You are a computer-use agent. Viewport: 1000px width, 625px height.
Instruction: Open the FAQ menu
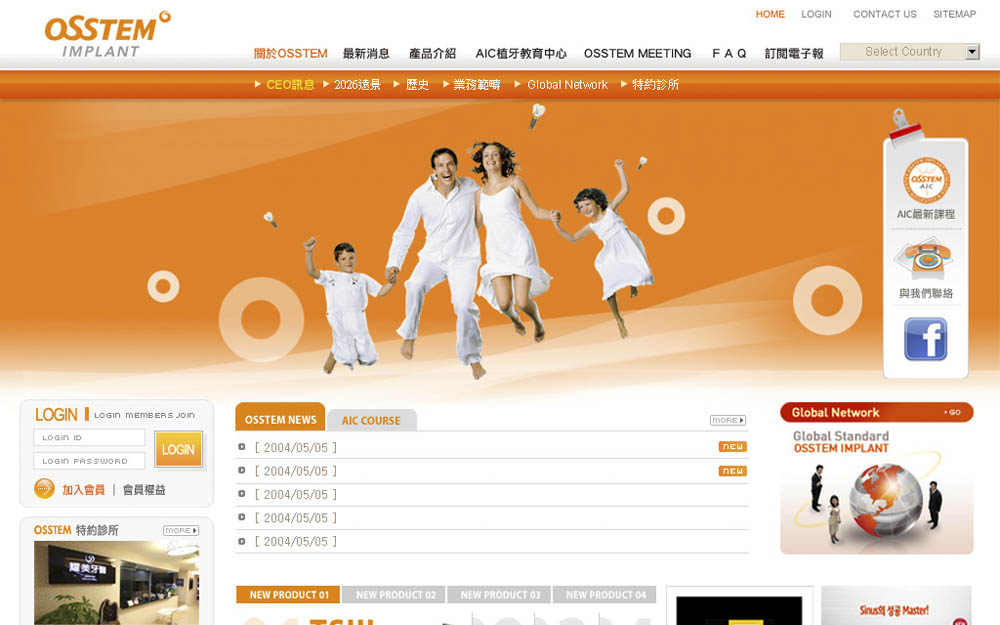click(729, 54)
